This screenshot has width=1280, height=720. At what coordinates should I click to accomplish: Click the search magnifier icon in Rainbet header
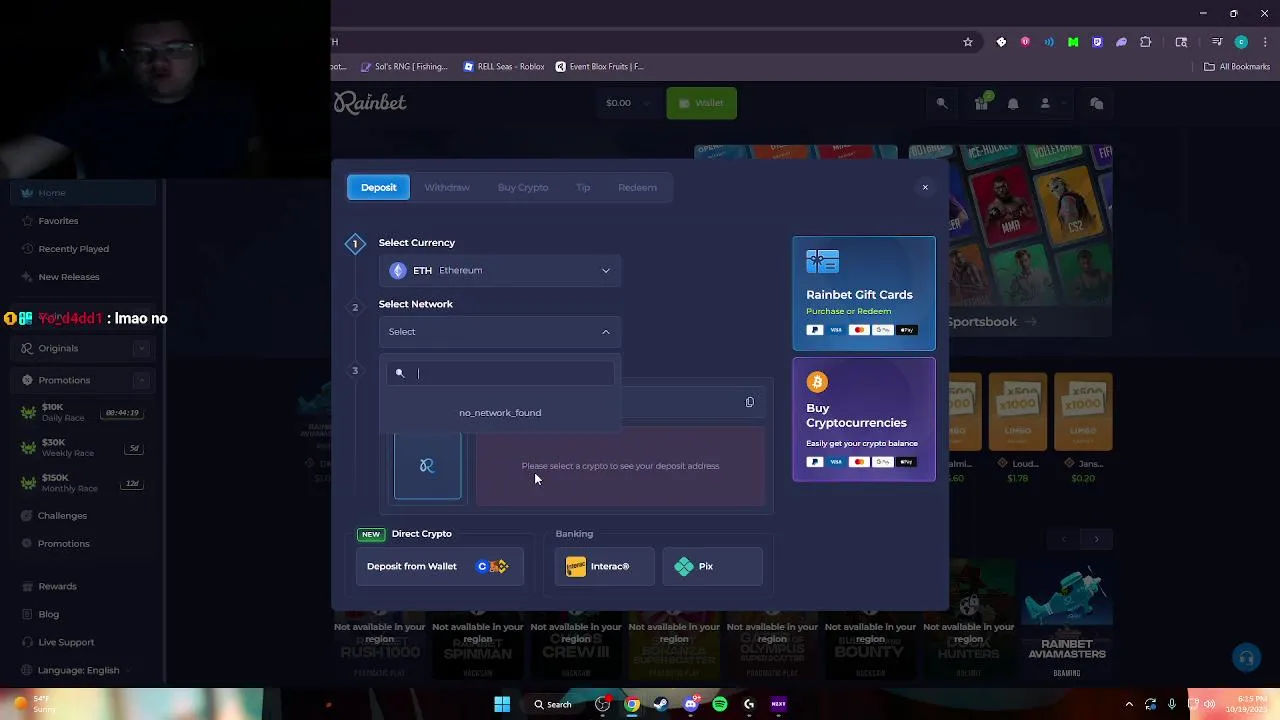click(941, 103)
